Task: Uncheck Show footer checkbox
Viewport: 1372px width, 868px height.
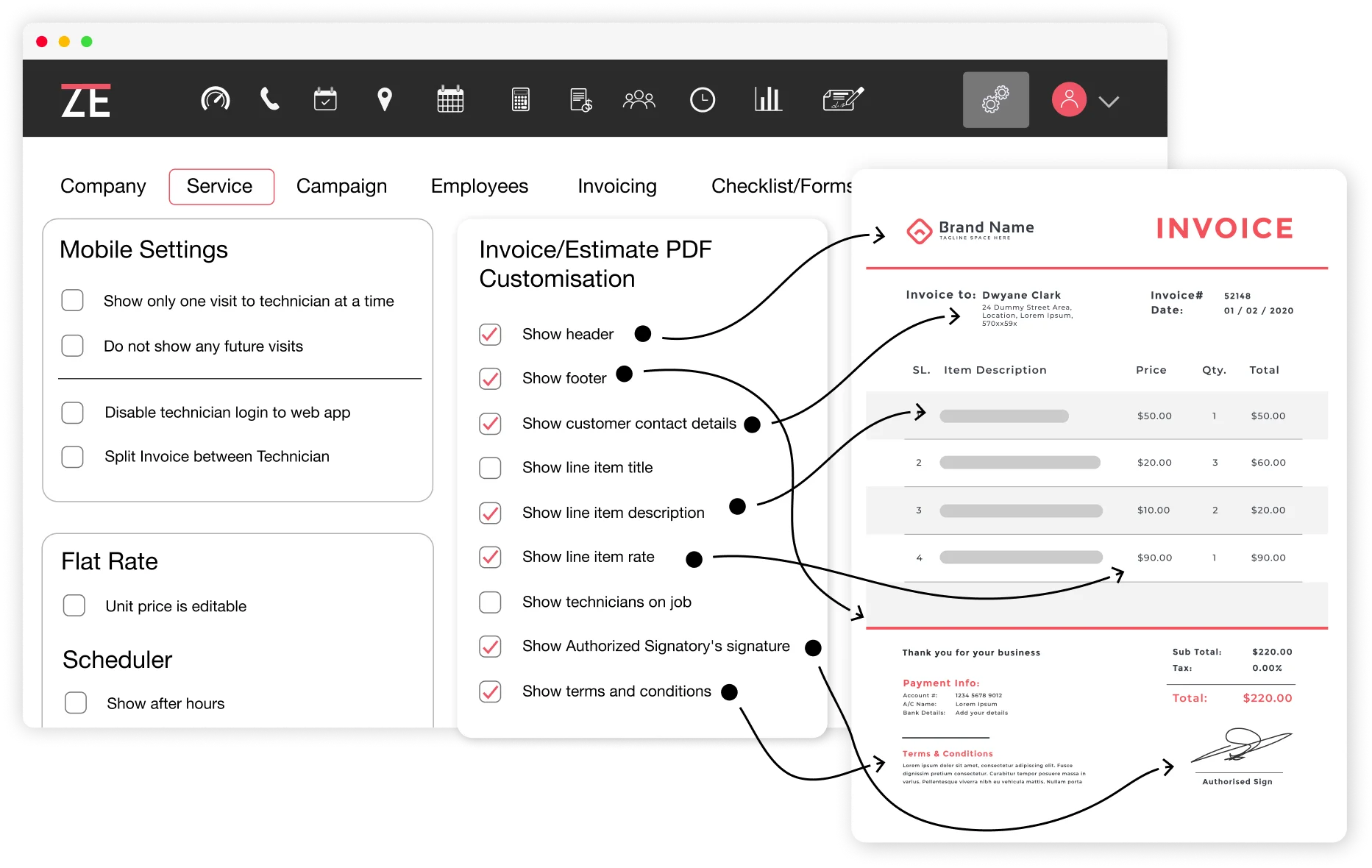Action: [x=490, y=379]
